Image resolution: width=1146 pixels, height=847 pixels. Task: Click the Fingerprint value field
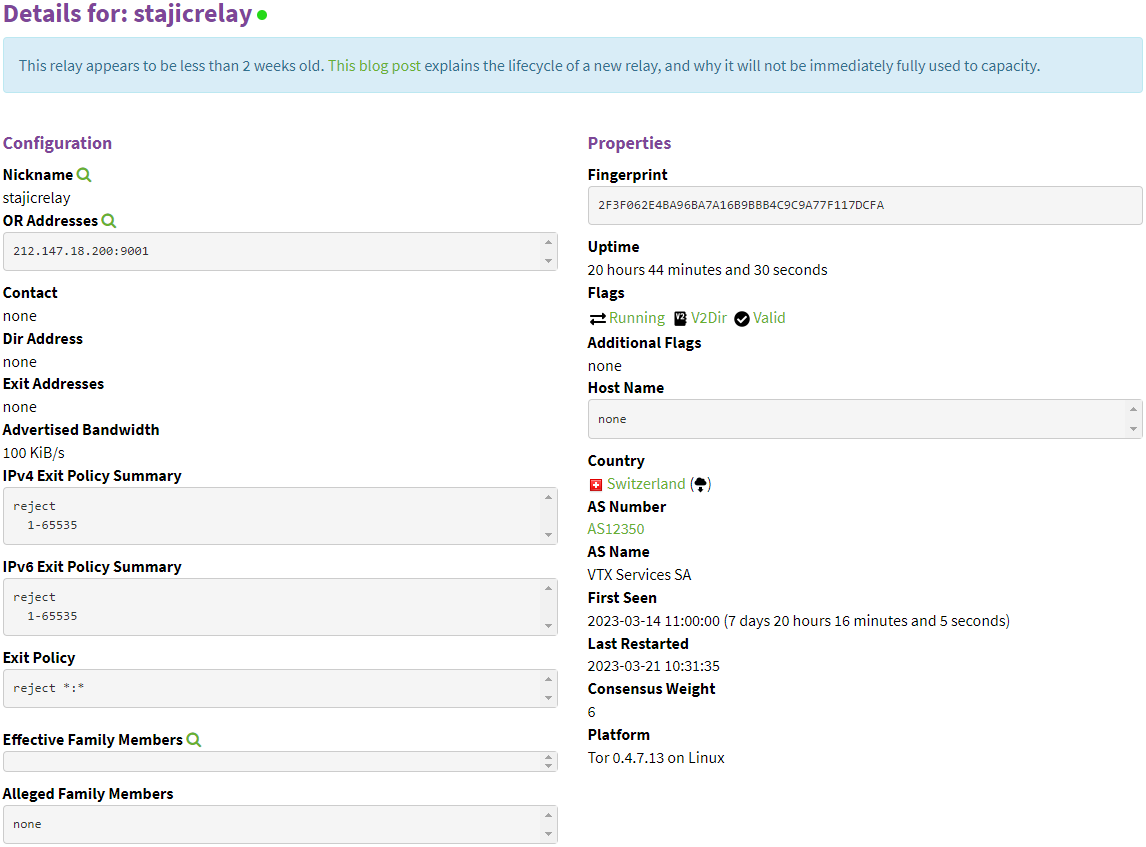(865, 205)
